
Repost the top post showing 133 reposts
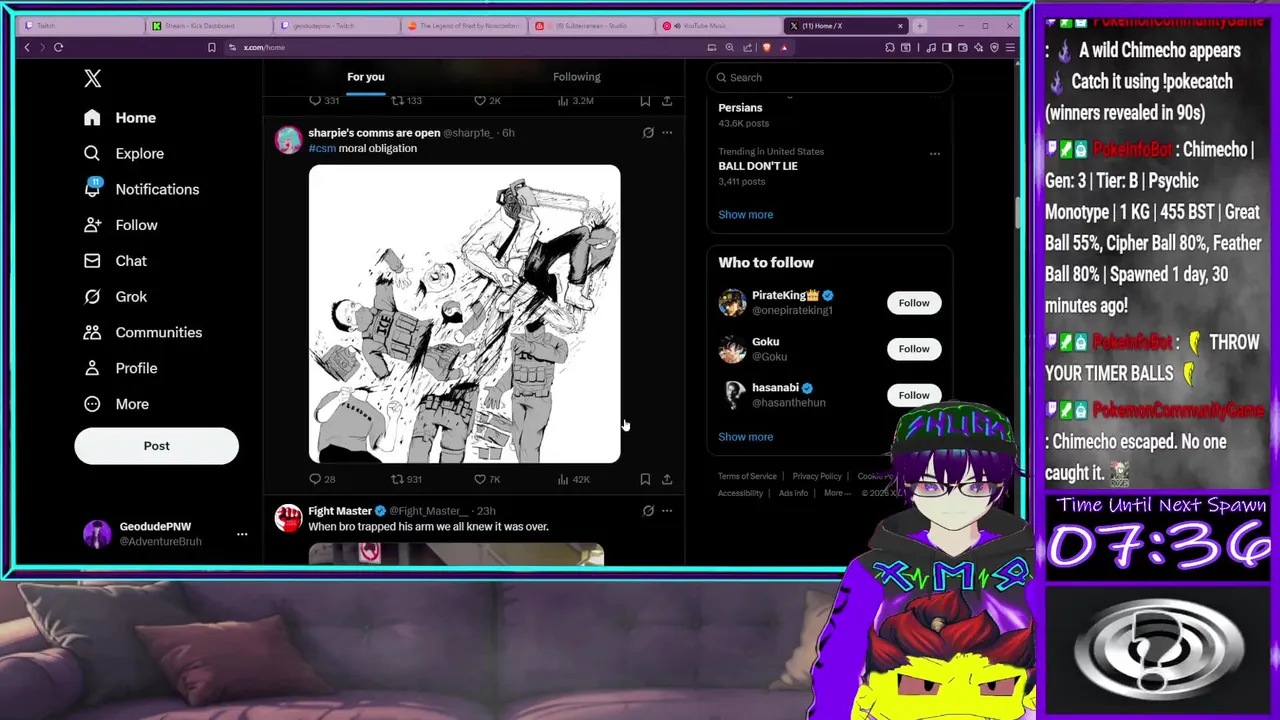(406, 100)
